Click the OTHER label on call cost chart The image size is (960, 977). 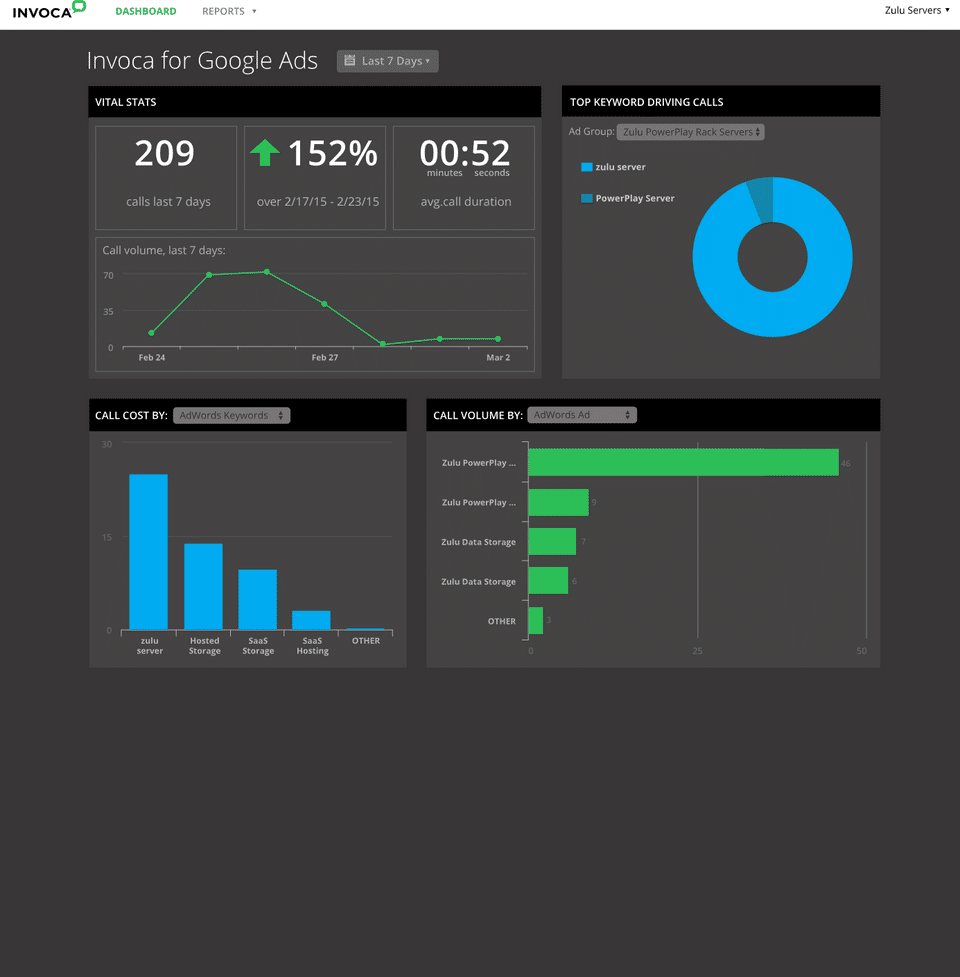(366, 641)
